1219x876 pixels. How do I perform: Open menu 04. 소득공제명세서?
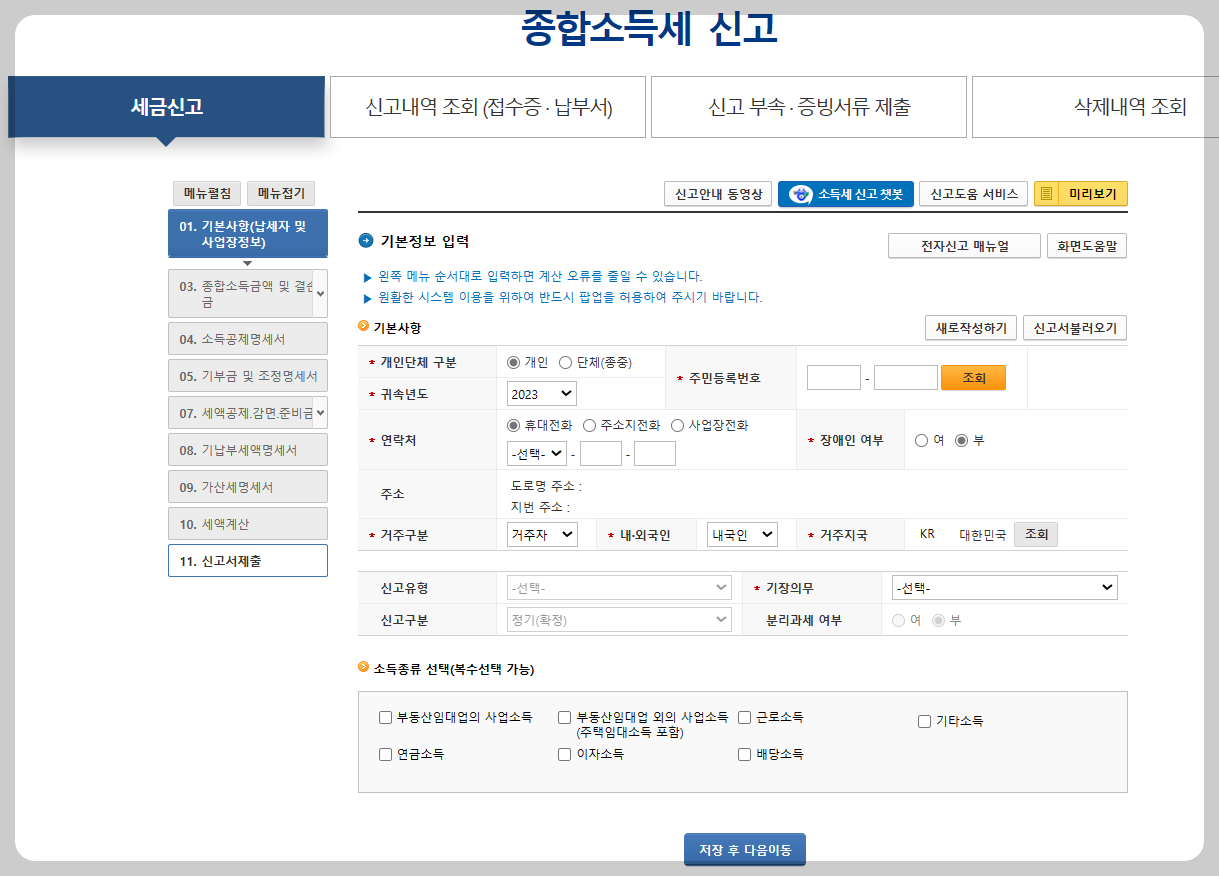pyautogui.click(x=248, y=339)
